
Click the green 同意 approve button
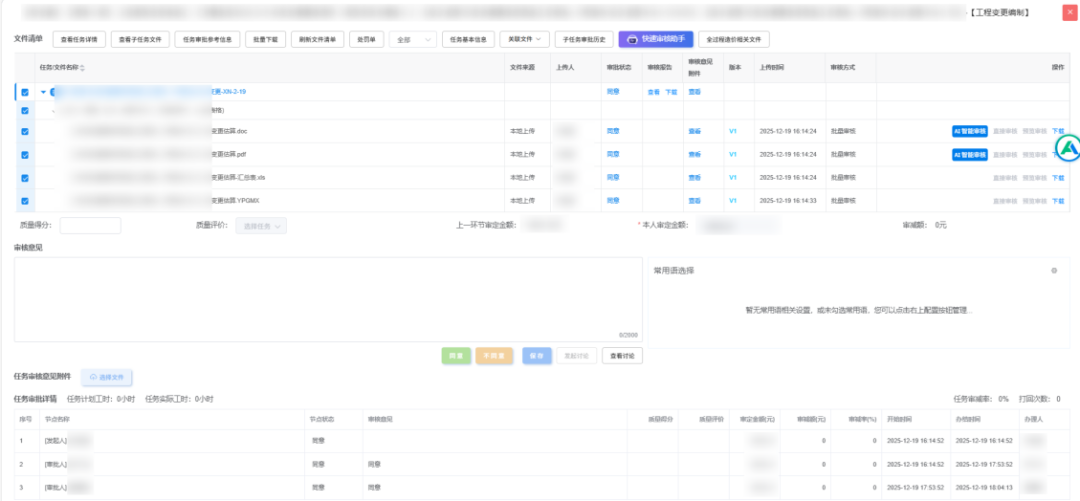pos(456,355)
